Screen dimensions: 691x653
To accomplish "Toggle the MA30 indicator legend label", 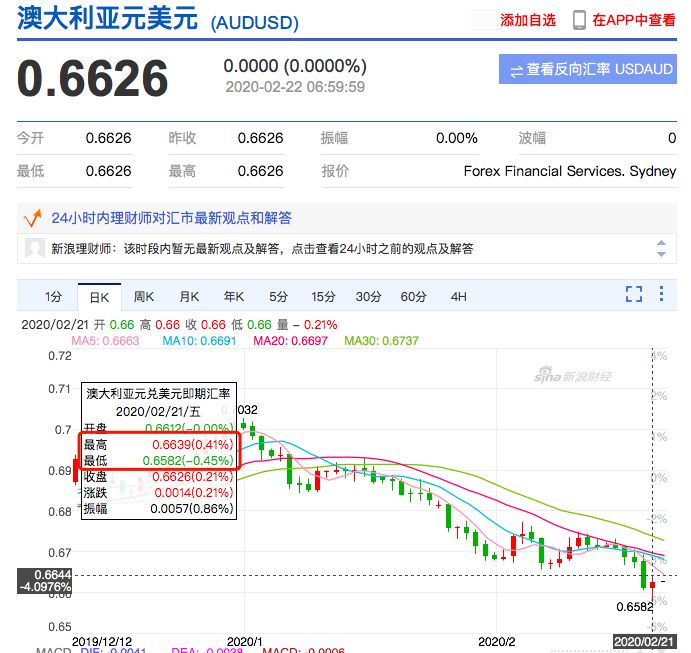I will coord(381,341).
